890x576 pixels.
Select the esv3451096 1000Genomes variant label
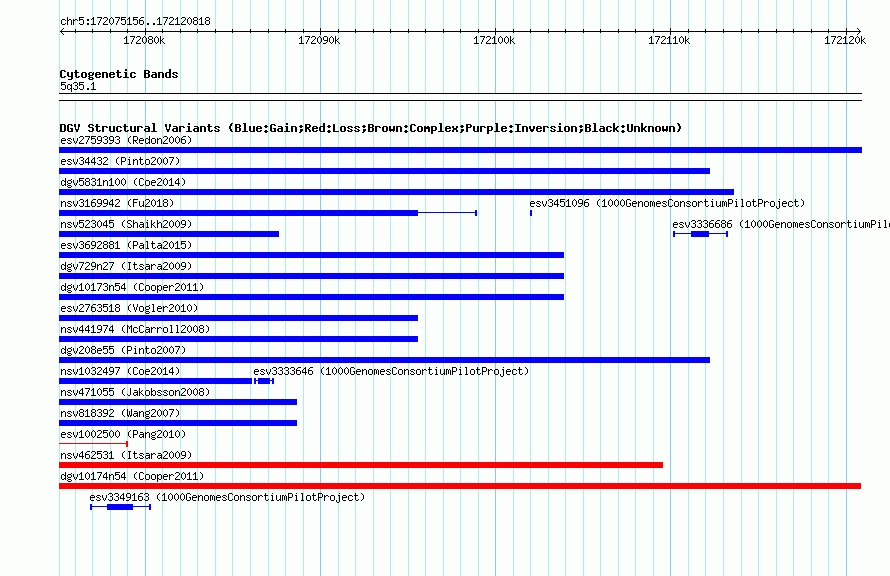[x=667, y=203]
